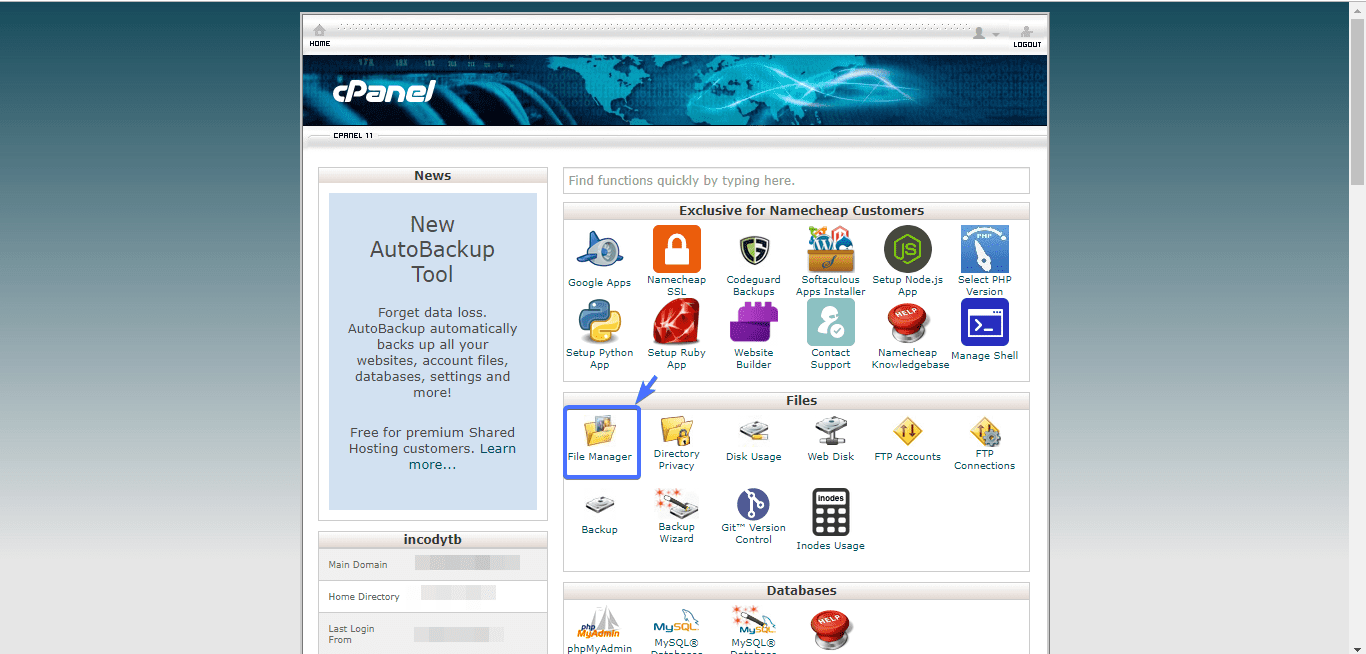Image resolution: width=1366 pixels, height=654 pixels.
Task: Open Setup Node.js App
Action: click(907, 249)
